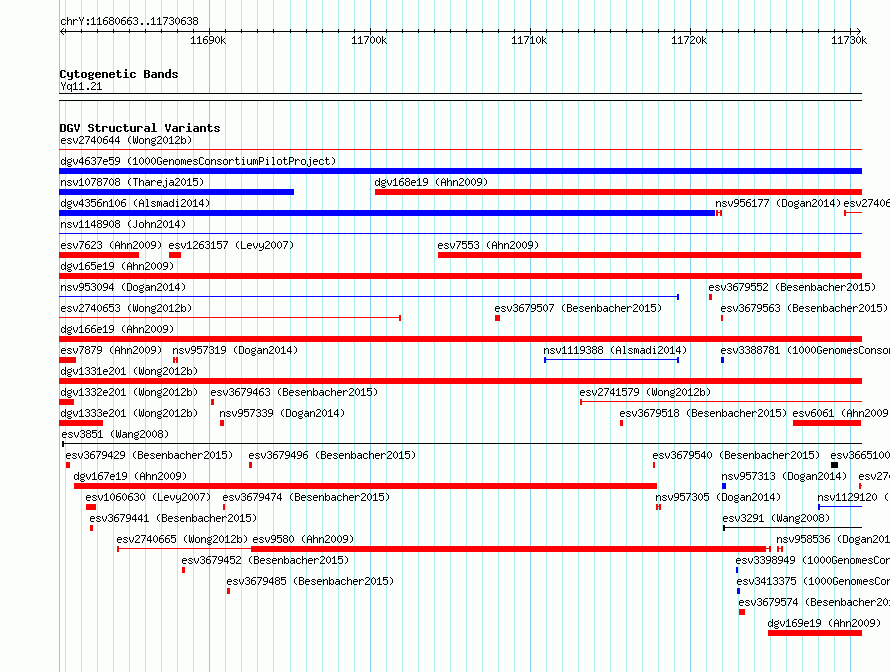Image resolution: width=890 pixels, height=672 pixels.
Task: Open nsv956177 (Dogan2014) variant label
Action: click(778, 203)
